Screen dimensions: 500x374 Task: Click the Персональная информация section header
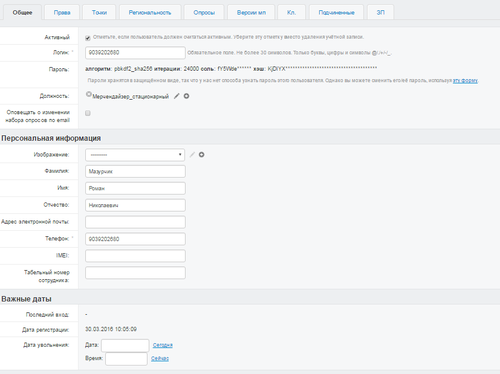point(51,138)
